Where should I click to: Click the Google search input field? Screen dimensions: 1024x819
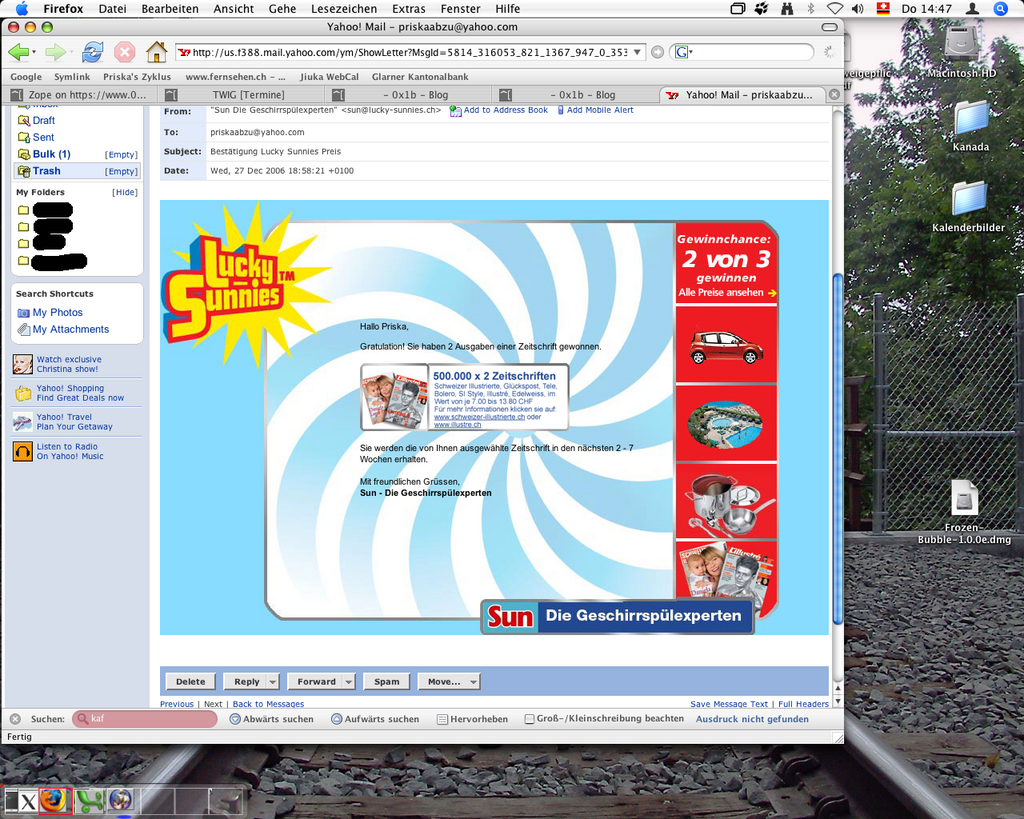(x=751, y=52)
